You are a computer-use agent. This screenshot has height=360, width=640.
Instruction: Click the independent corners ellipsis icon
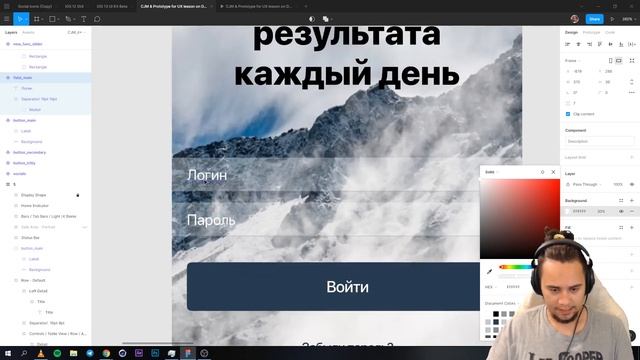pyautogui.click(x=632, y=93)
